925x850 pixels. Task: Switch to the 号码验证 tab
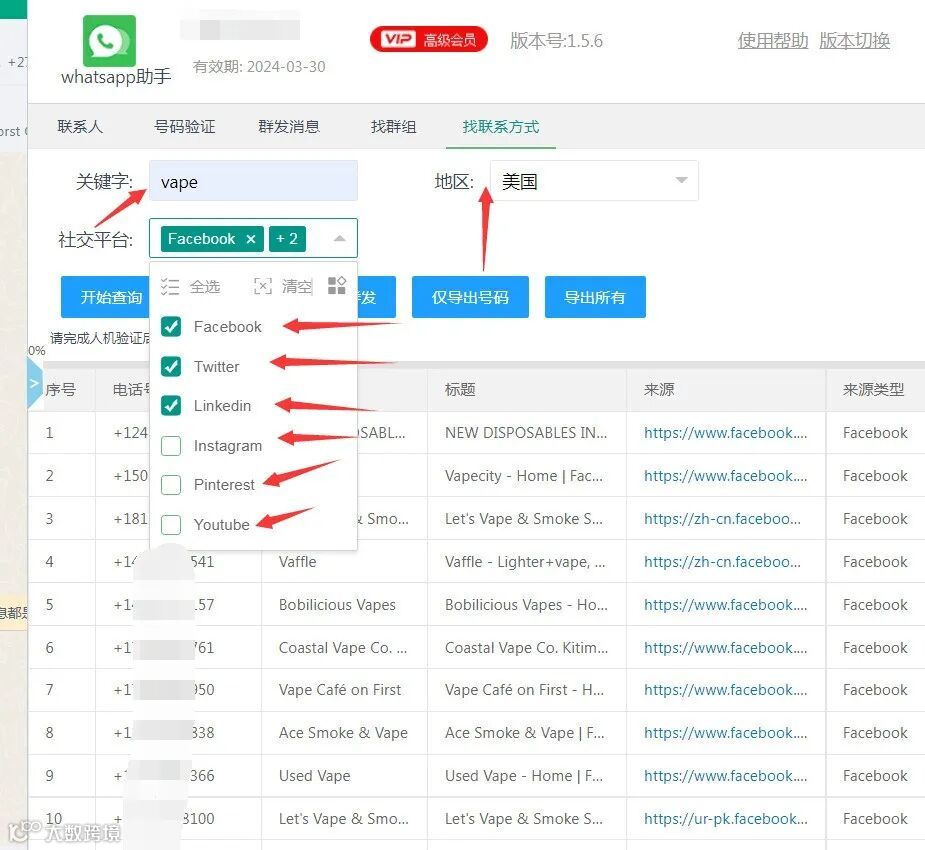click(185, 126)
